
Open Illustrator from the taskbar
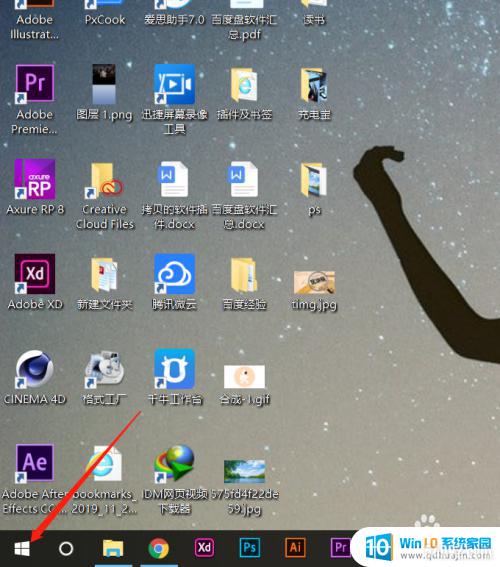295,548
